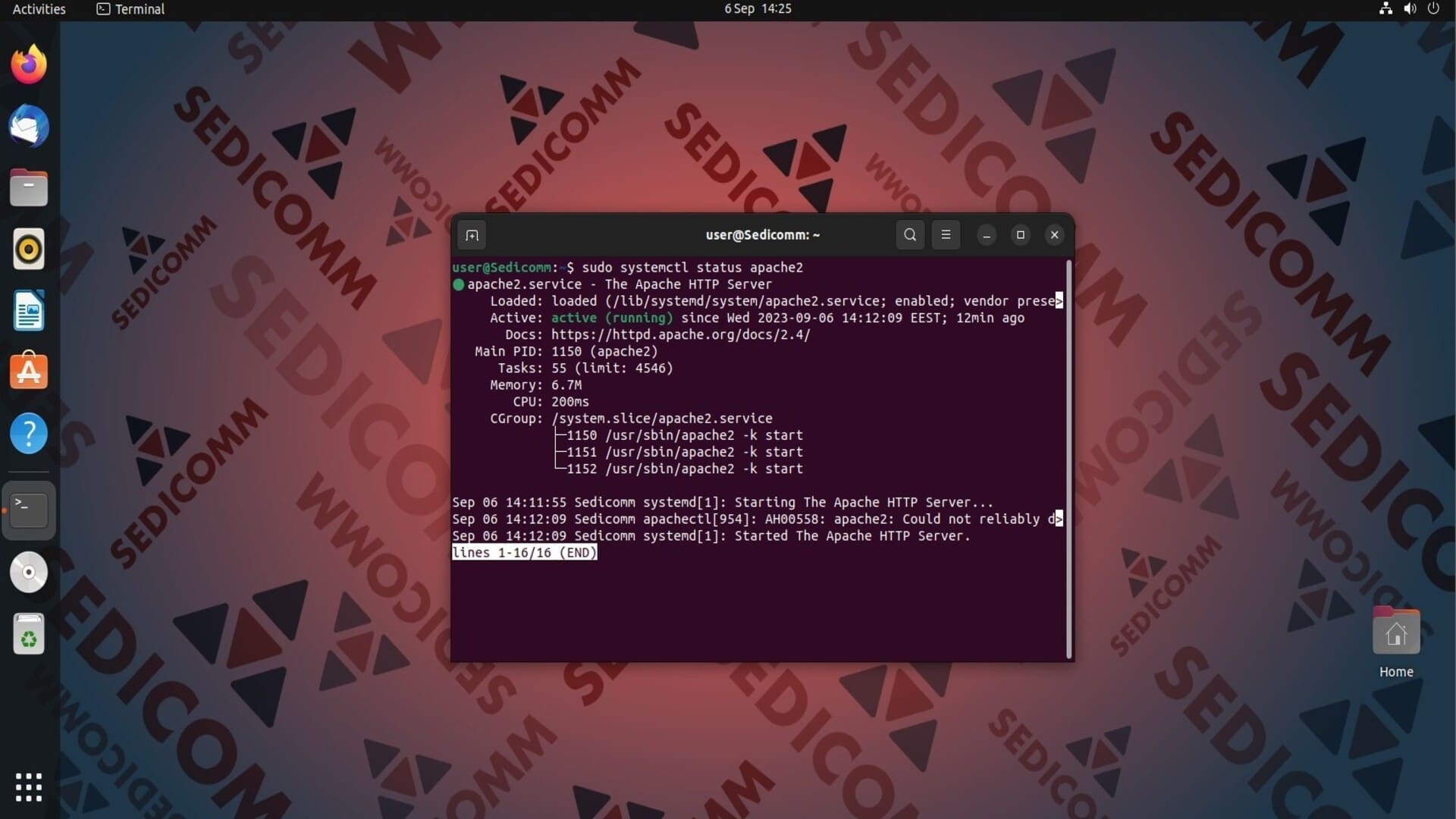Select the Terminal icon in dock
Viewport: 1456px width, 819px height.
tap(29, 510)
